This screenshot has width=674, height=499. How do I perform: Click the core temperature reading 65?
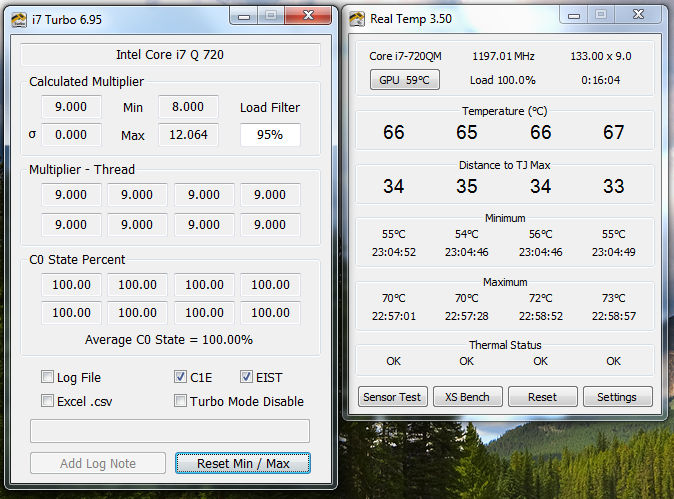pyautogui.click(x=467, y=132)
